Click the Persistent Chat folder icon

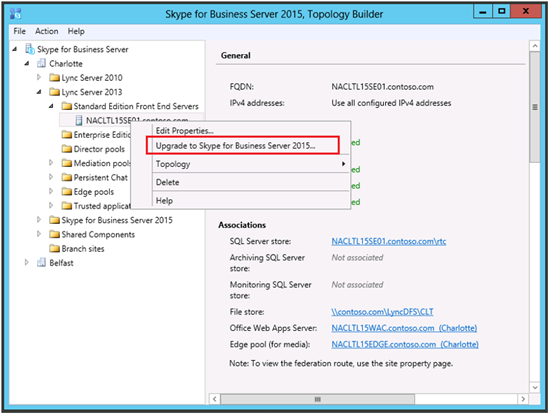pos(67,177)
